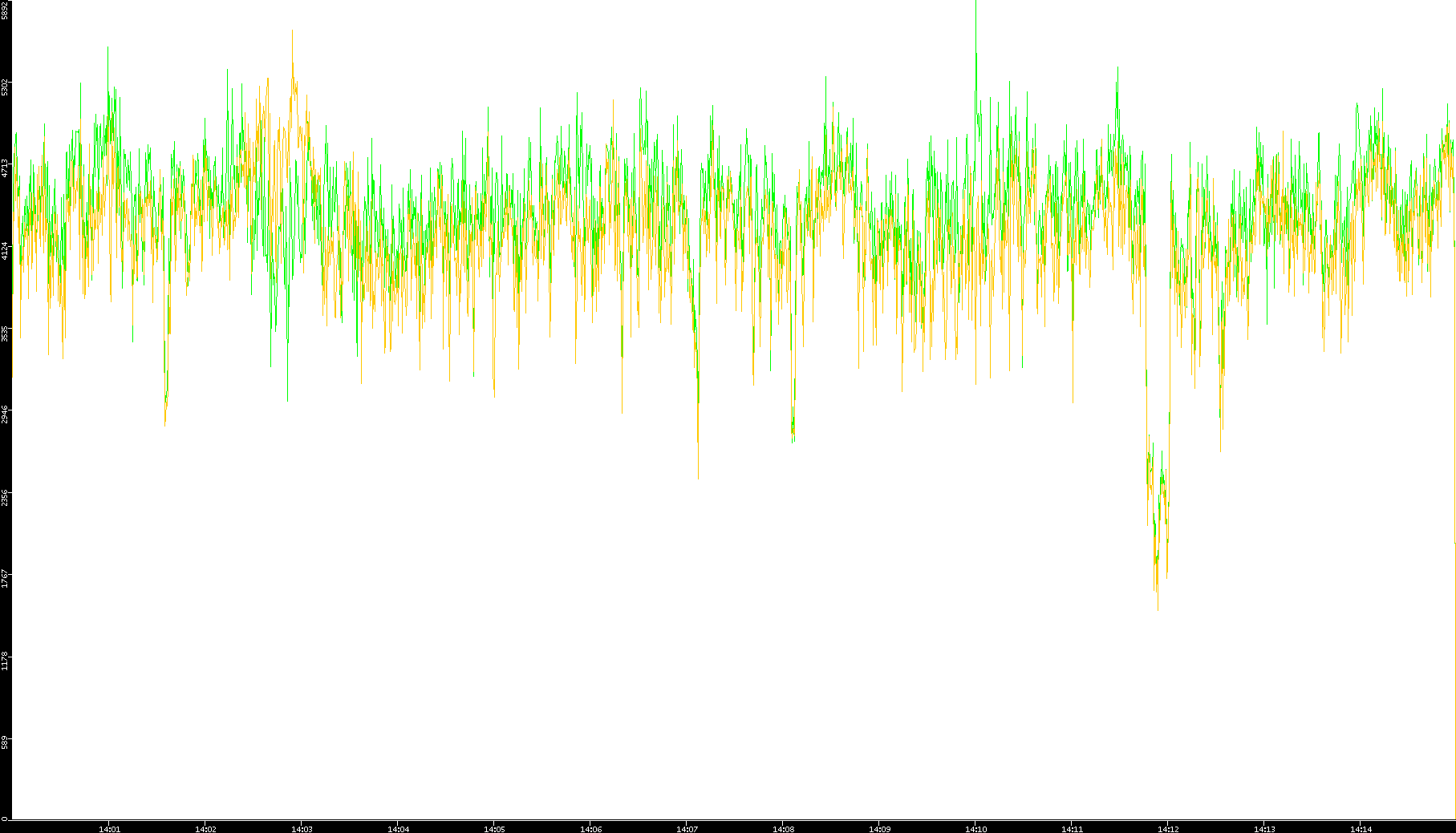Click the 2356 vertical axis label

tap(5, 497)
